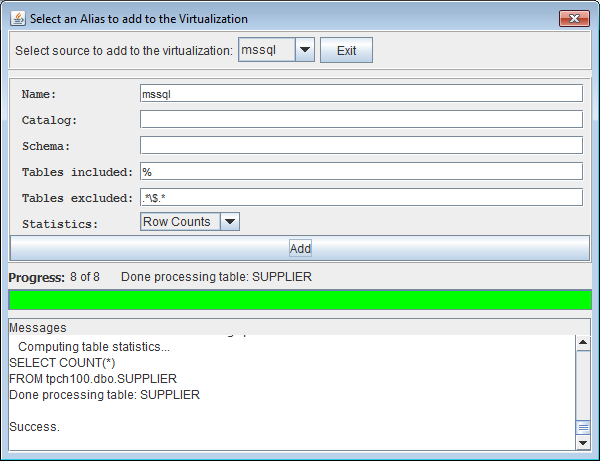The width and height of the screenshot is (600, 461).
Task: Click the progress status text about SUPPLIER
Action: (216, 276)
